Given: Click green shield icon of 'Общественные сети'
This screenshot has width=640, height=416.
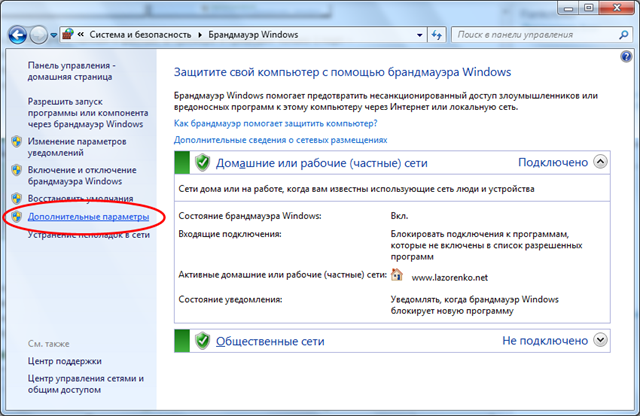Looking at the screenshot, I should click(202, 341).
